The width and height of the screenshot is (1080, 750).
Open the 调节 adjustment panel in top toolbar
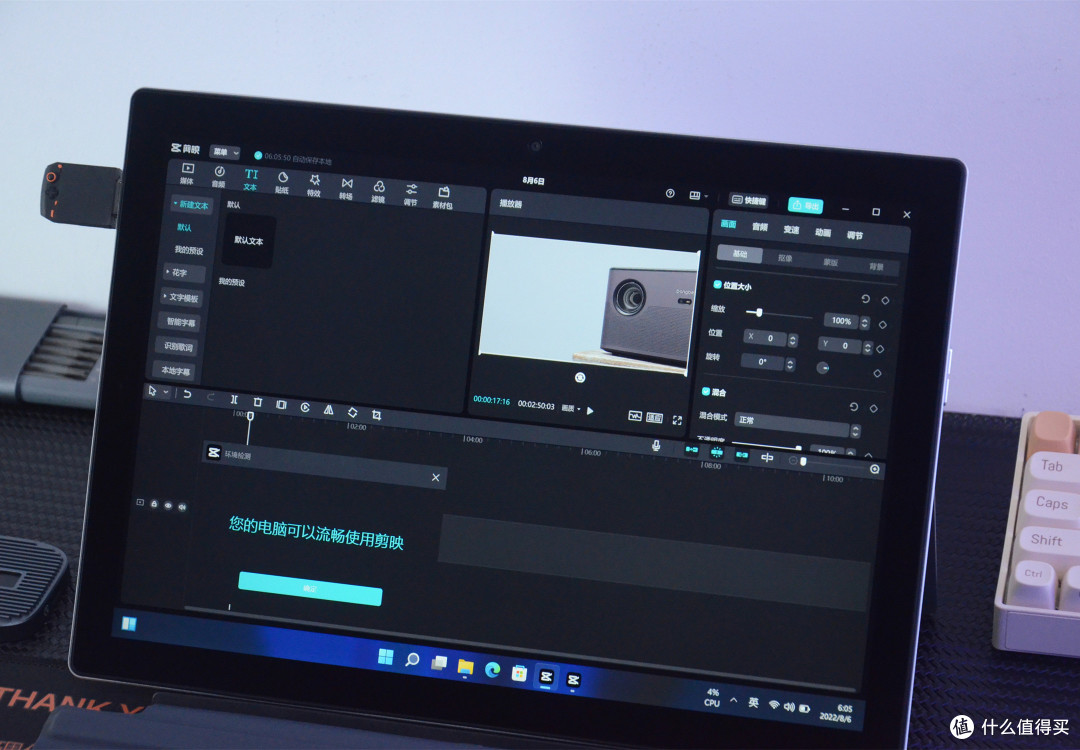tap(411, 194)
